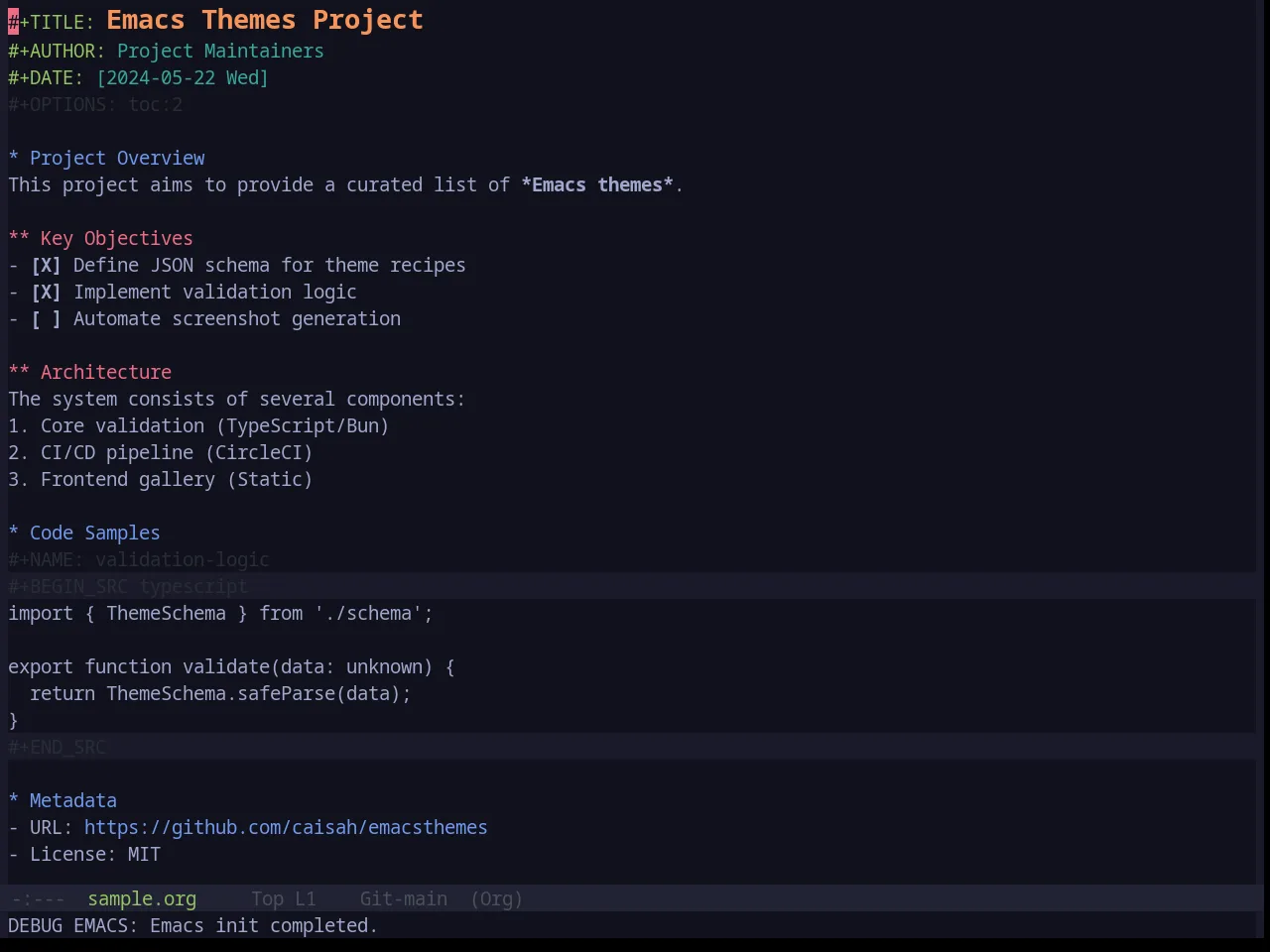Toggle the 'Define JSON schema' checkbox

[x=46, y=266]
